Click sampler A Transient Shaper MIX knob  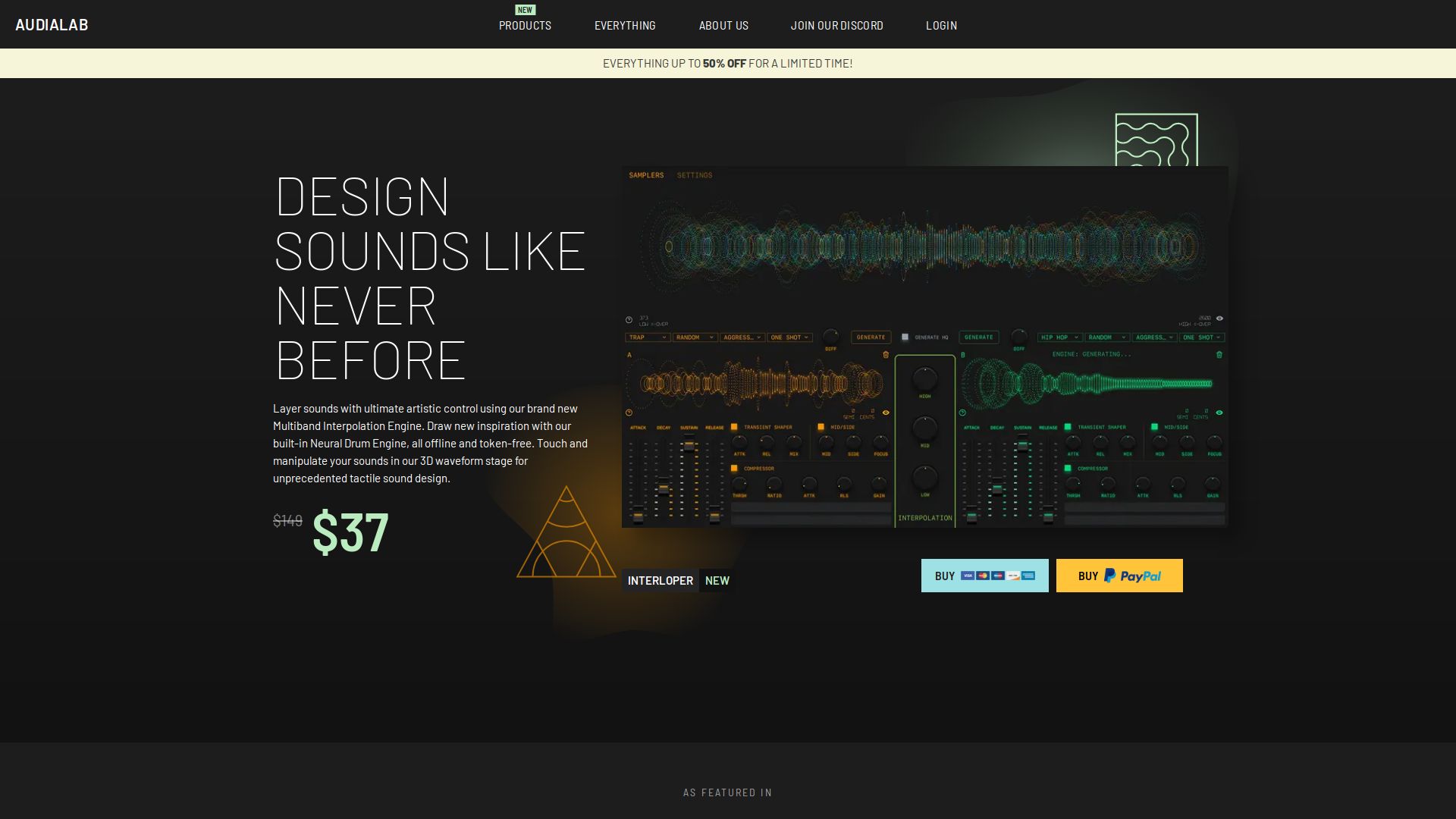pyautogui.click(x=794, y=441)
